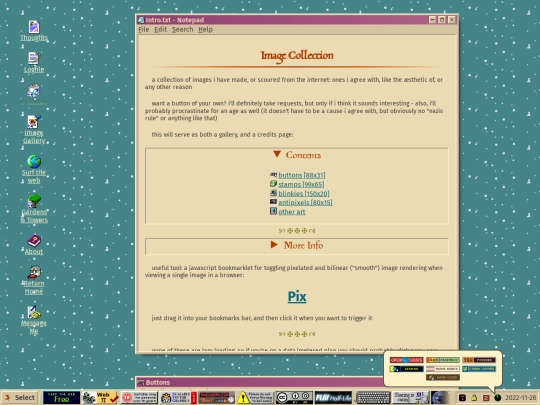Image resolution: width=540 pixels, height=405 pixels.
Task: Click the Creative Commons license badge
Action: point(294,397)
